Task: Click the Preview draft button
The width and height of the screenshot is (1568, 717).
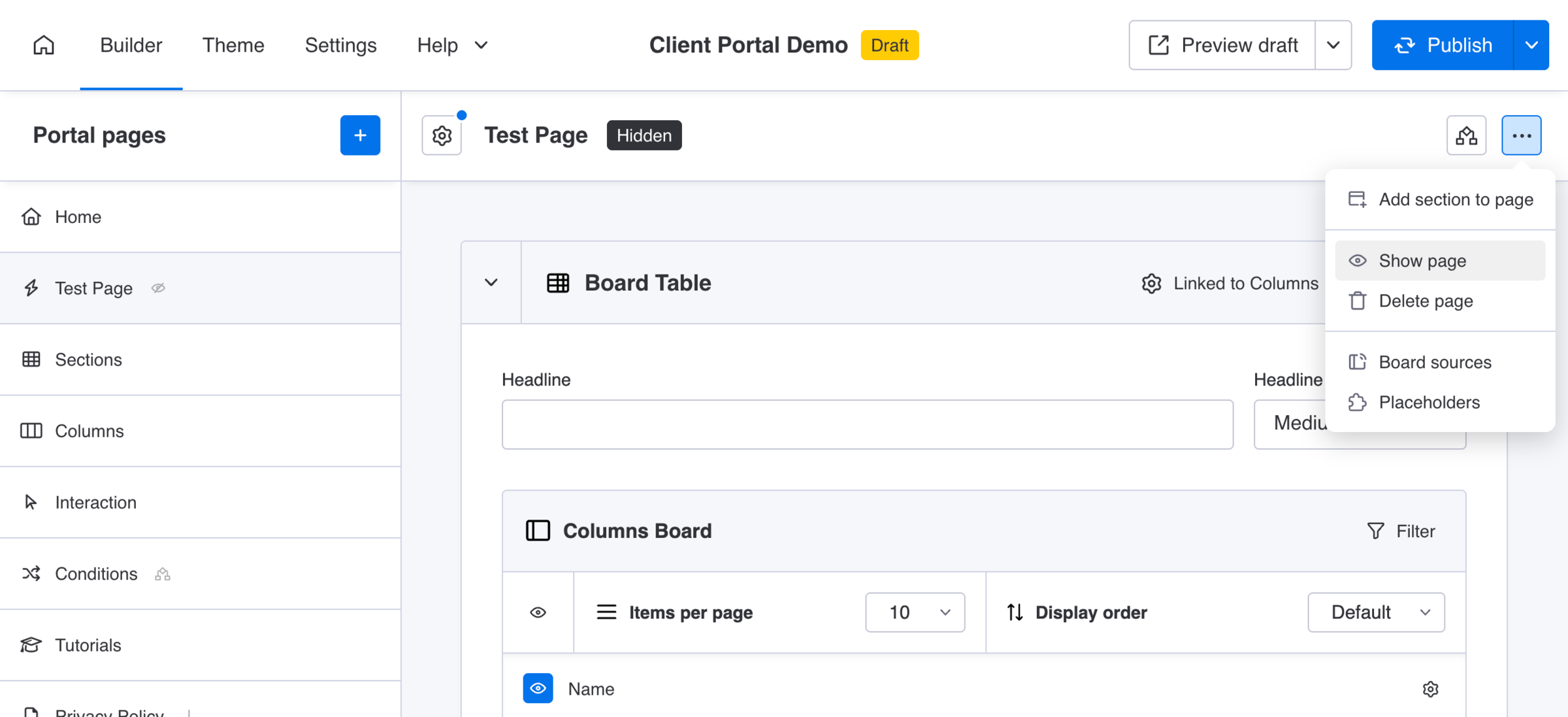Action: [x=1222, y=45]
